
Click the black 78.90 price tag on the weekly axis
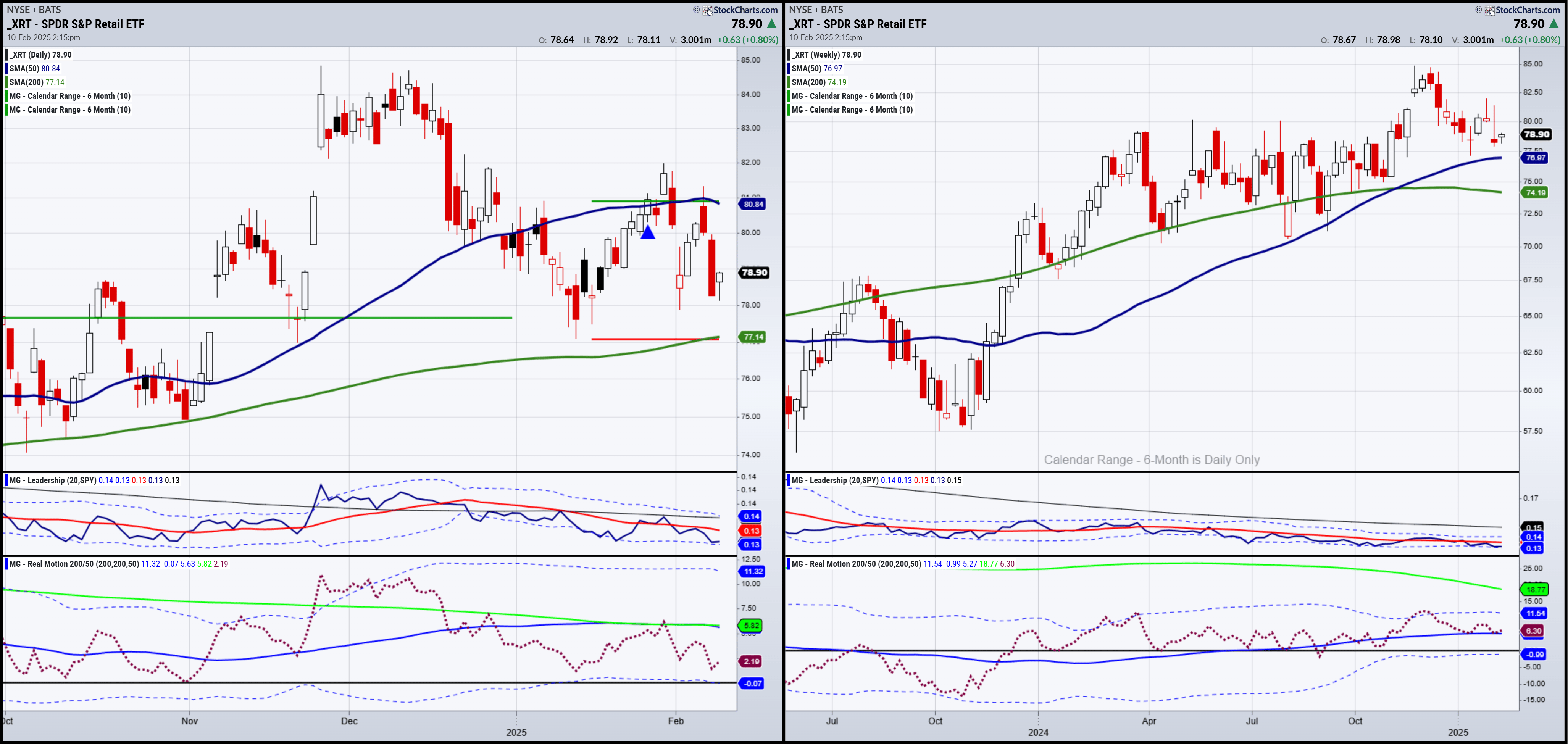coord(1536,134)
